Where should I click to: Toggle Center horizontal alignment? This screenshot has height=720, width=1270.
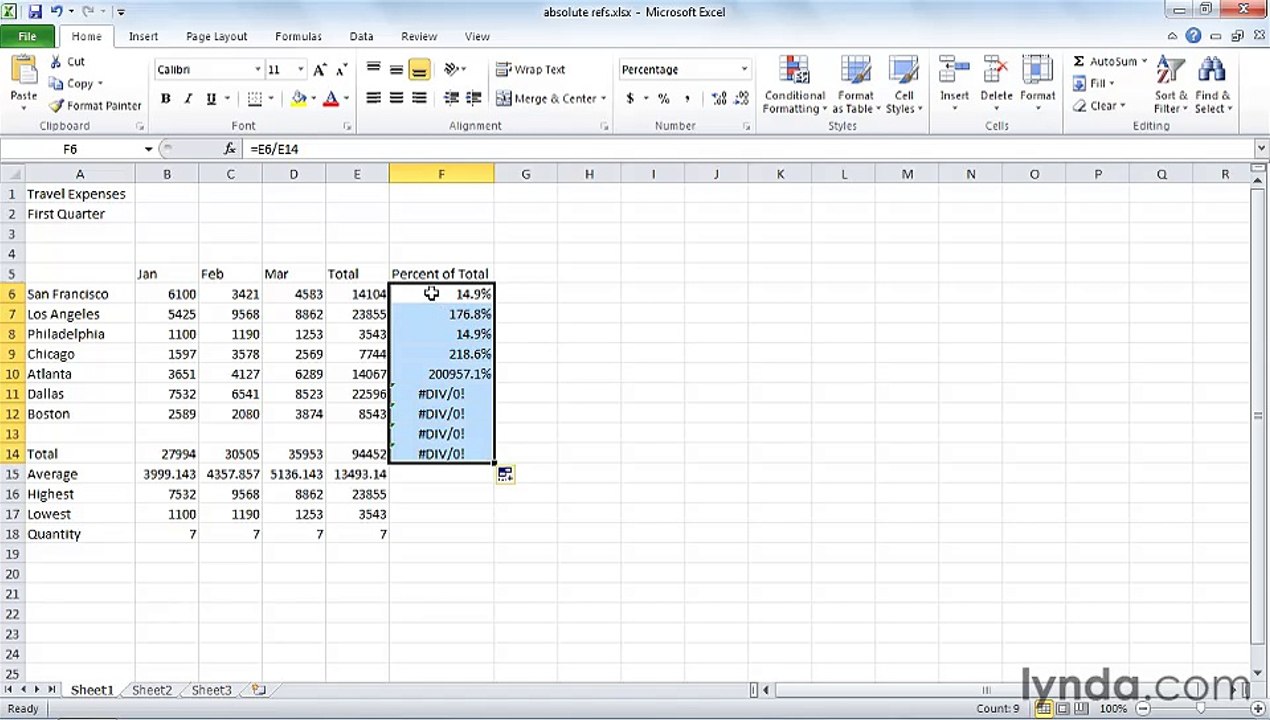pyautogui.click(x=396, y=99)
